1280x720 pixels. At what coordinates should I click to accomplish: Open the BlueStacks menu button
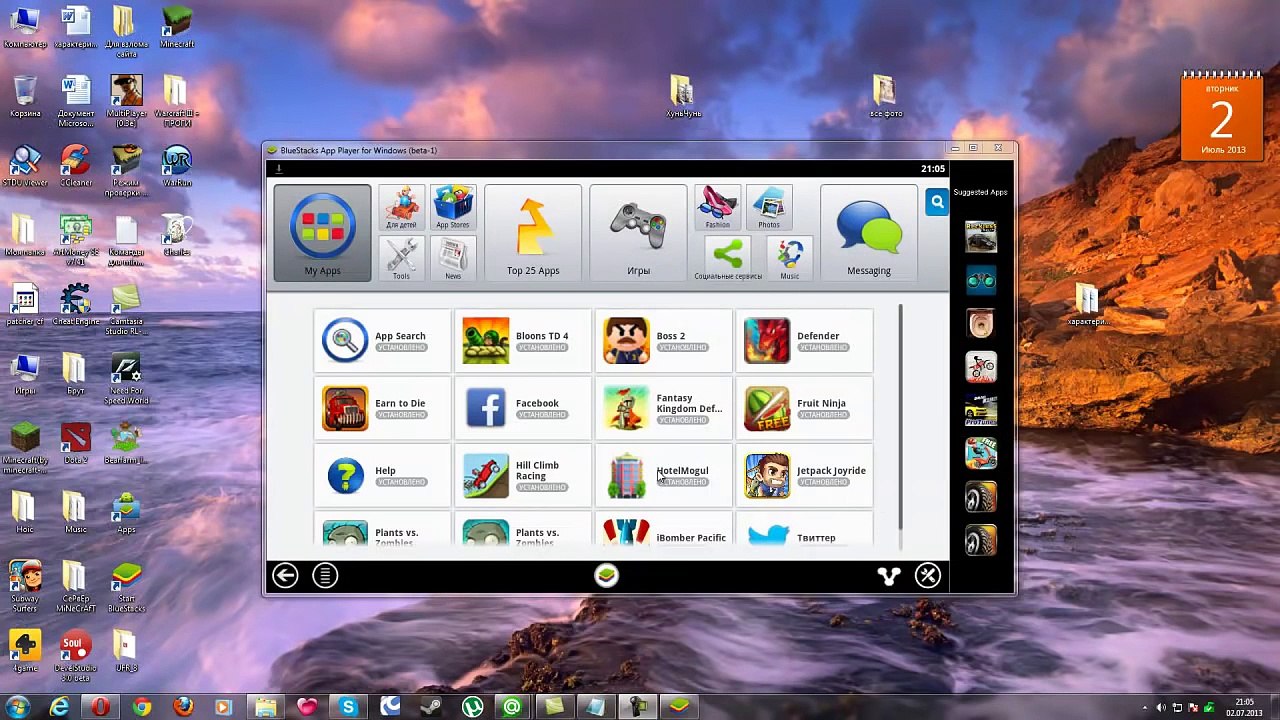325,575
